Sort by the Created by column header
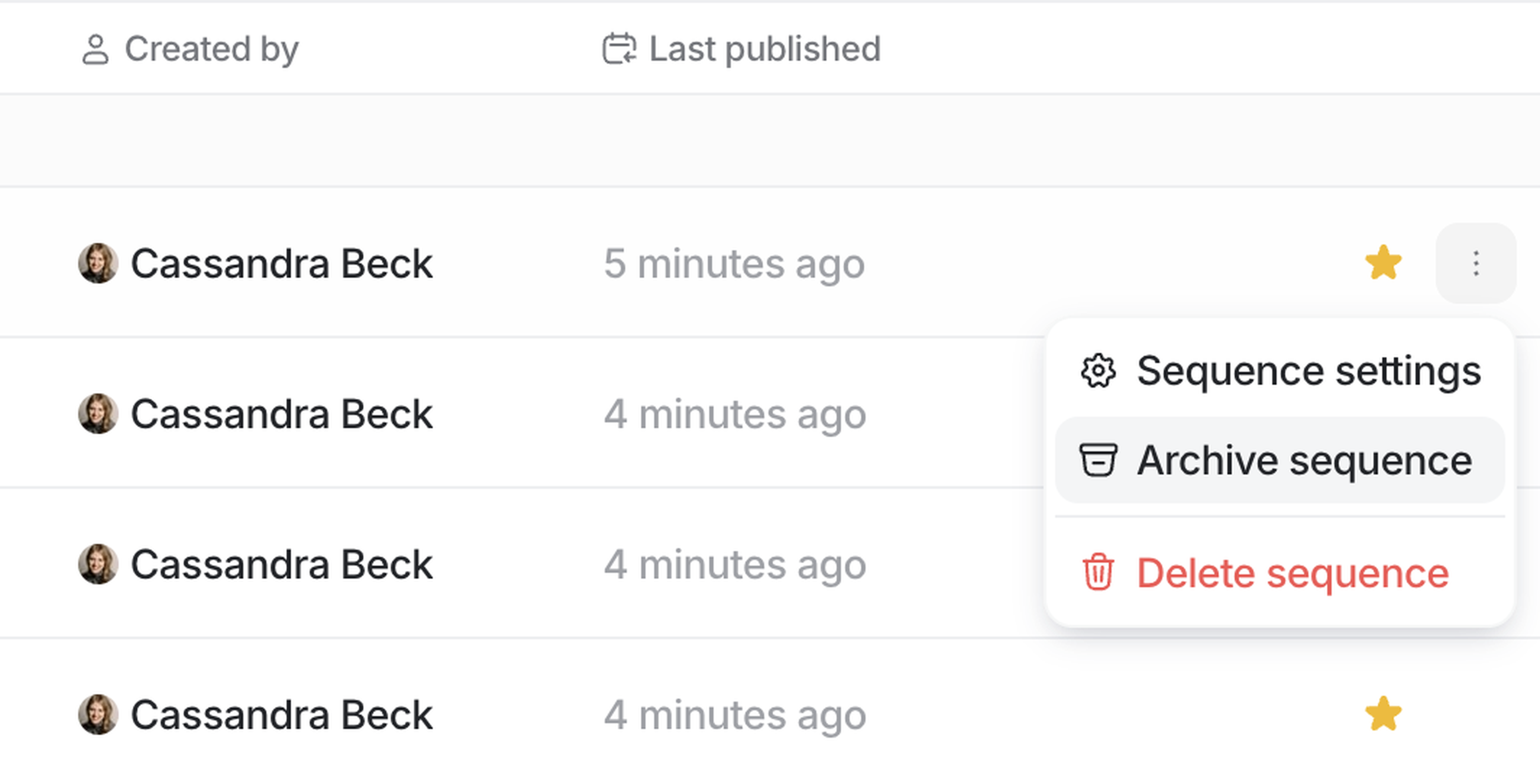The height and width of the screenshot is (784, 1540). pos(211,49)
